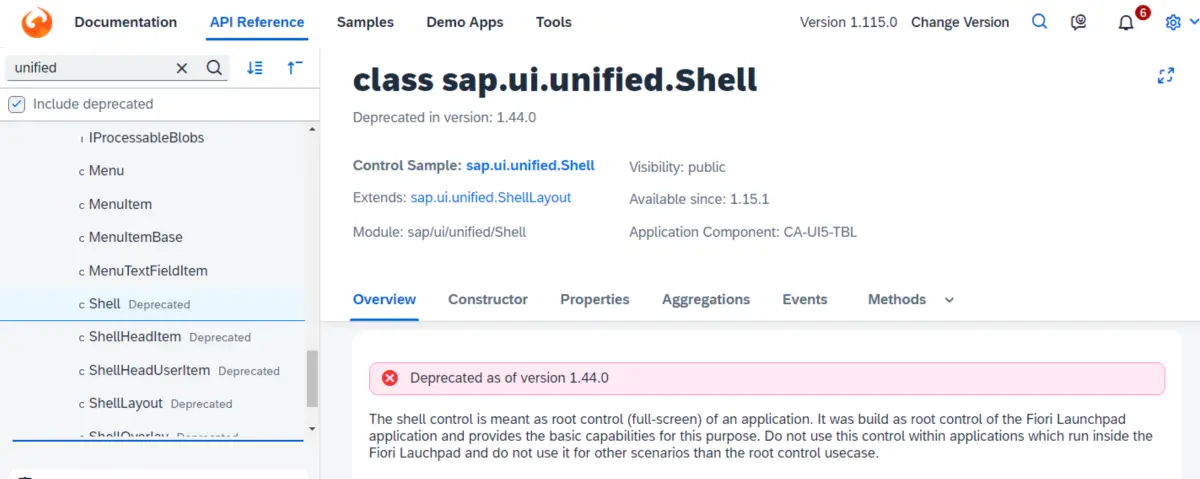Open the Samples menu item

point(365,22)
